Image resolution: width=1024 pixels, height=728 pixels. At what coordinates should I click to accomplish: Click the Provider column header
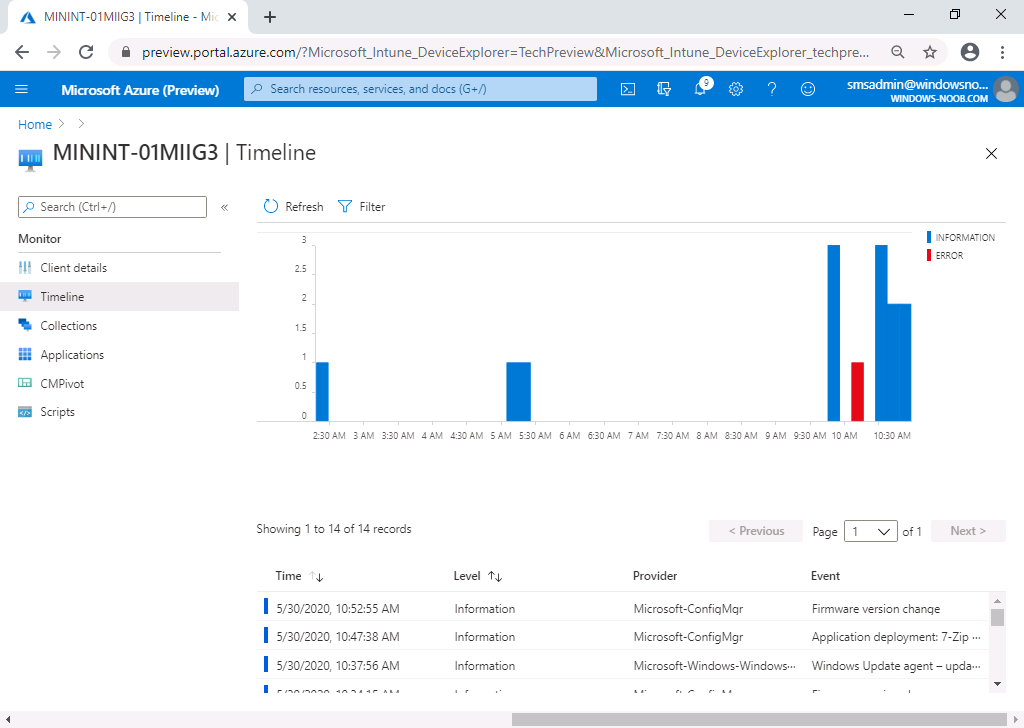tap(655, 576)
